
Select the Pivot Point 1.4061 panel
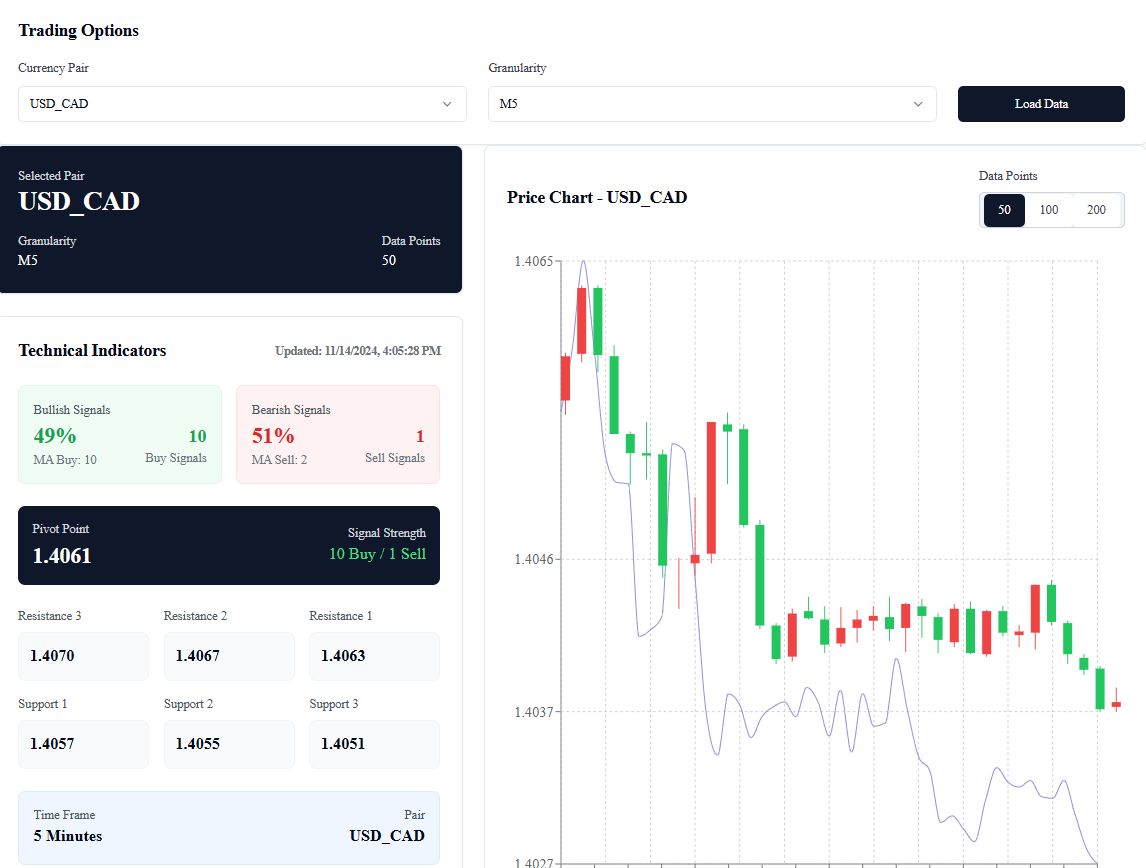pyautogui.click(x=229, y=545)
